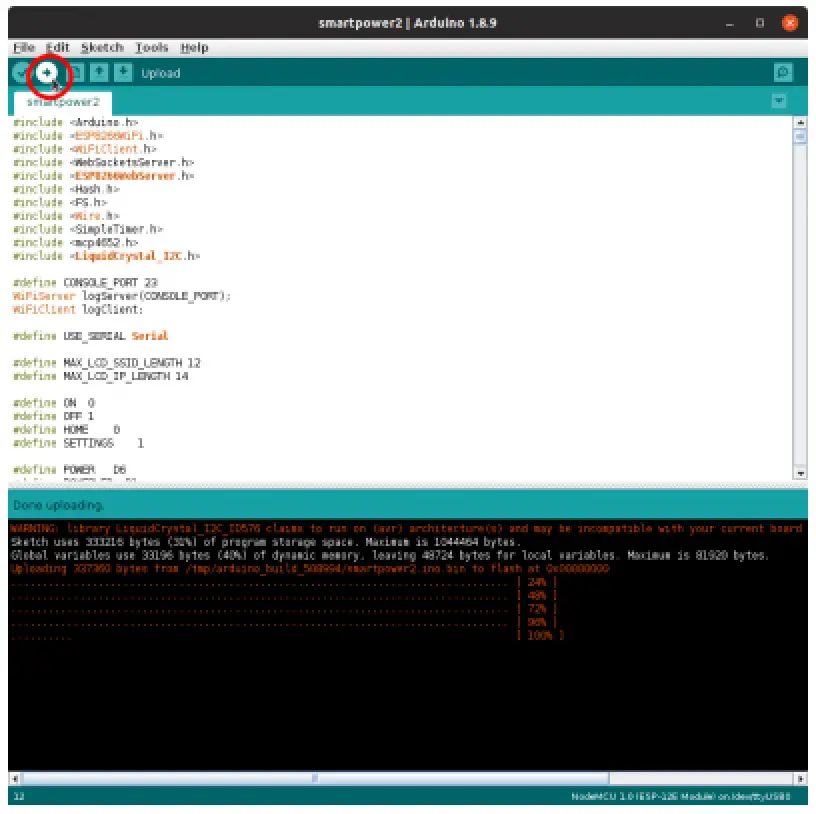Create a new sketch with New icon

pos(75,73)
